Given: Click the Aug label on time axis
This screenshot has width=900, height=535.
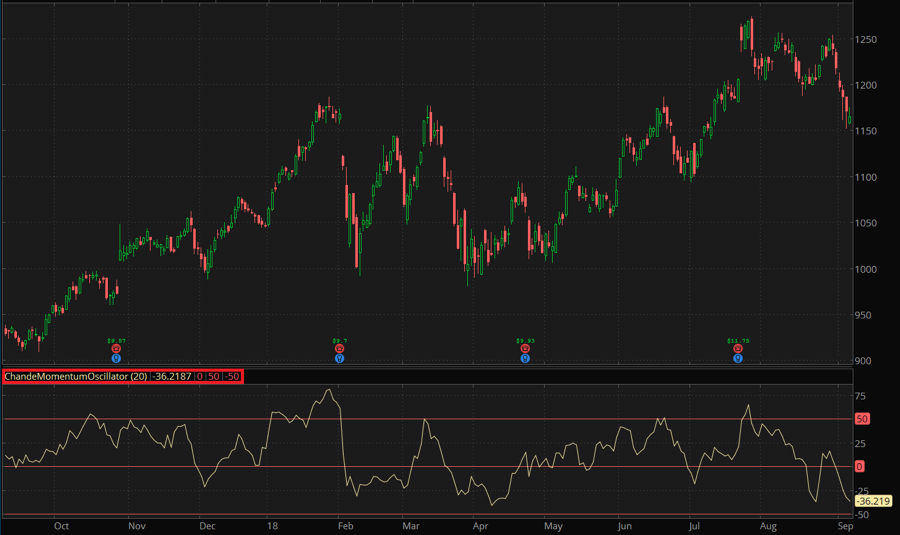Looking at the screenshot, I should (768, 525).
